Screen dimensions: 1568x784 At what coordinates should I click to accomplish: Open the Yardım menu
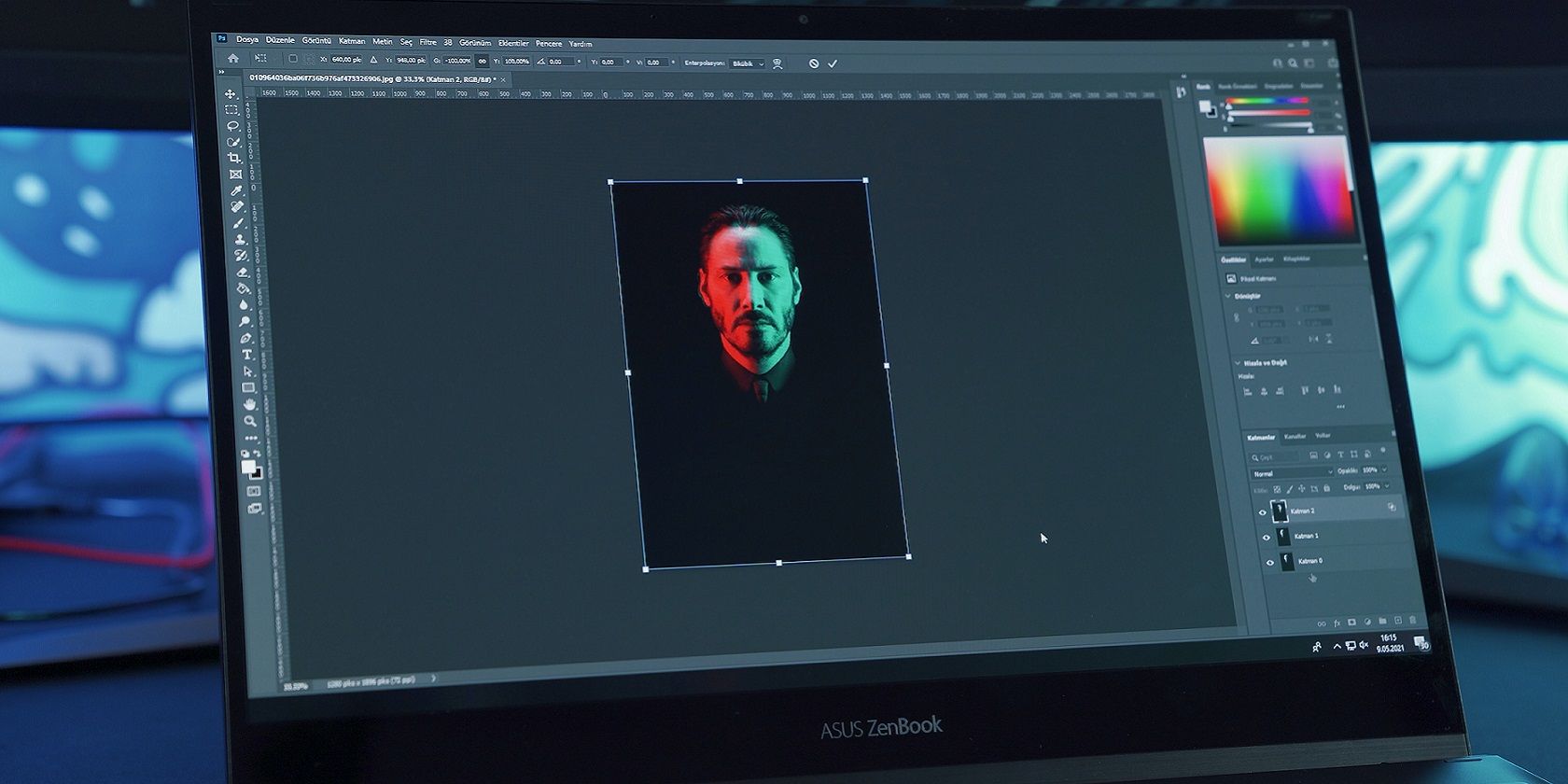pyautogui.click(x=581, y=44)
